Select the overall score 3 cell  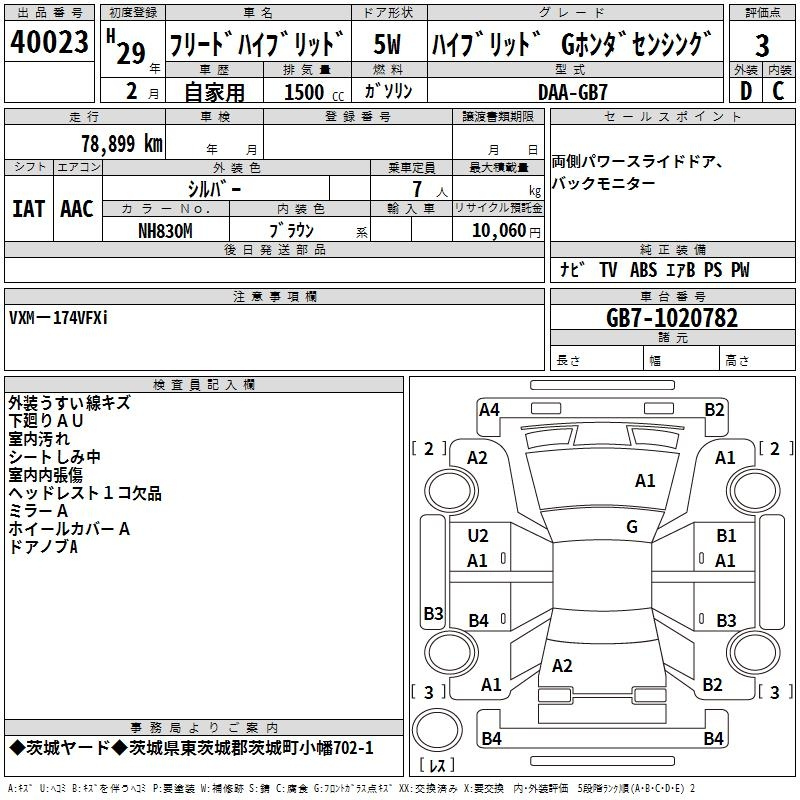pos(762,43)
